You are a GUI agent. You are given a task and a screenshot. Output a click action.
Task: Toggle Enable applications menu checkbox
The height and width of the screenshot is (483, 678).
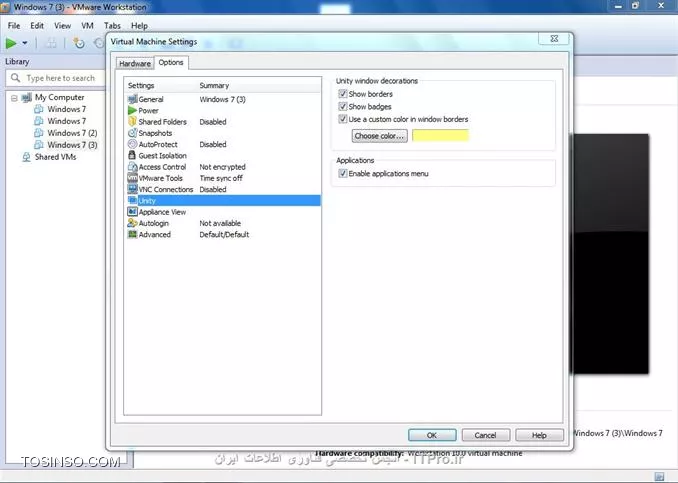coord(342,173)
